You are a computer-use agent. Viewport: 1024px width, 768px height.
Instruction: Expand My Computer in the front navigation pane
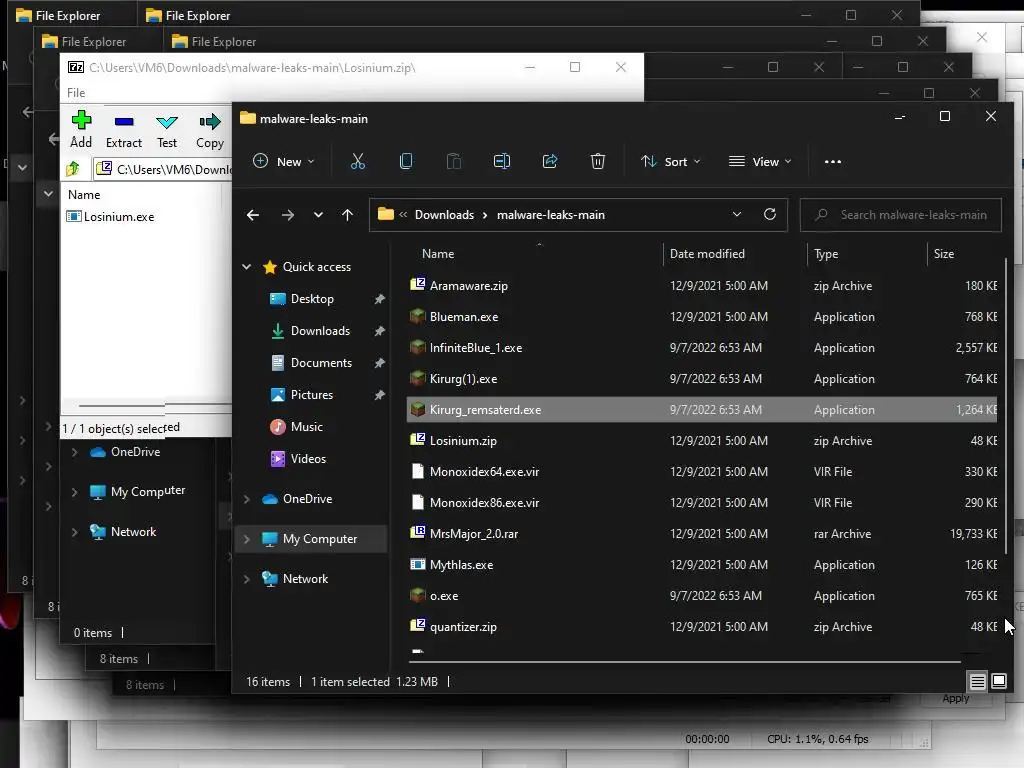click(247, 539)
